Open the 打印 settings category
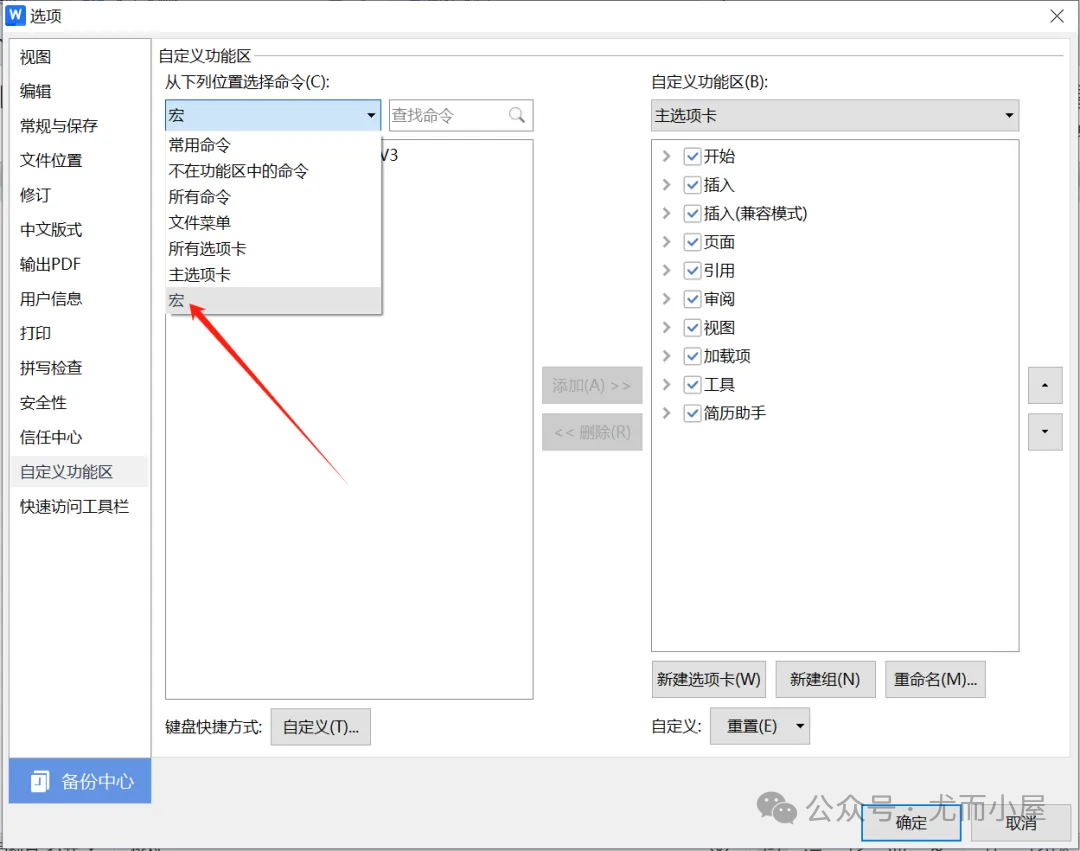Viewport: 1080px width, 851px height. pos(79,333)
